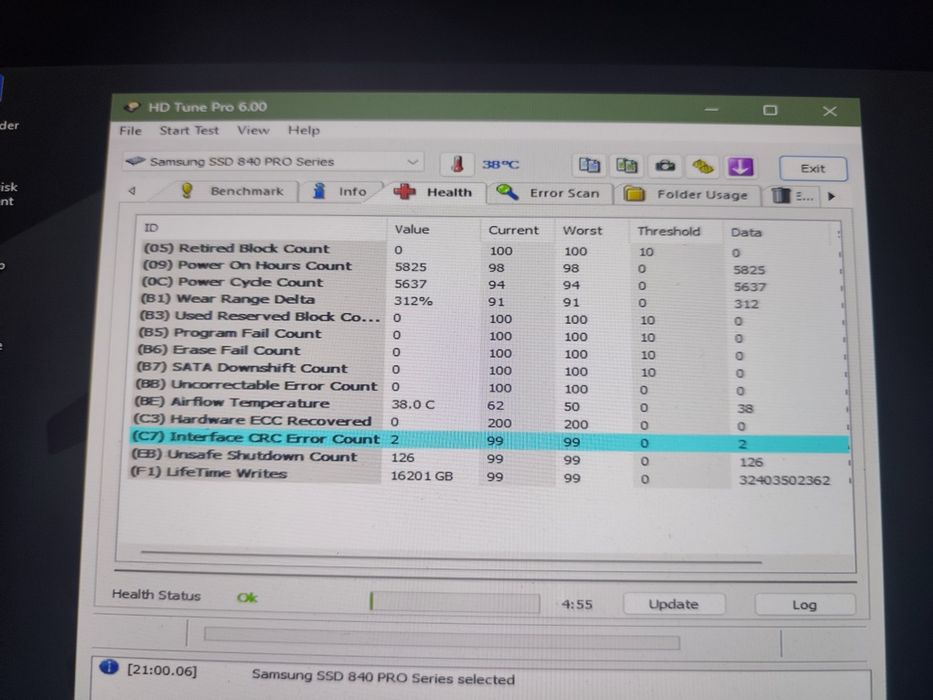Click the green Ok health status text
Image resolution: width=933 pixels, height=700 pixels.
247,597
